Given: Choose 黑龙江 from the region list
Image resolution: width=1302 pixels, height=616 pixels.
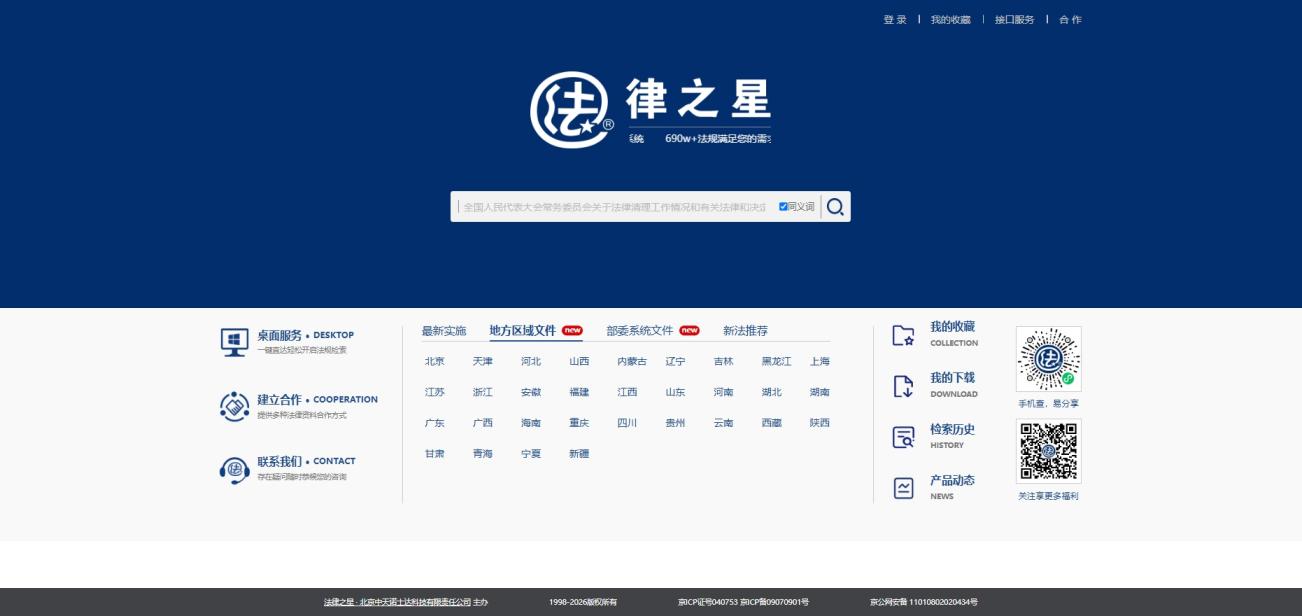Looking at the screenshot, I should pos(776,362).
